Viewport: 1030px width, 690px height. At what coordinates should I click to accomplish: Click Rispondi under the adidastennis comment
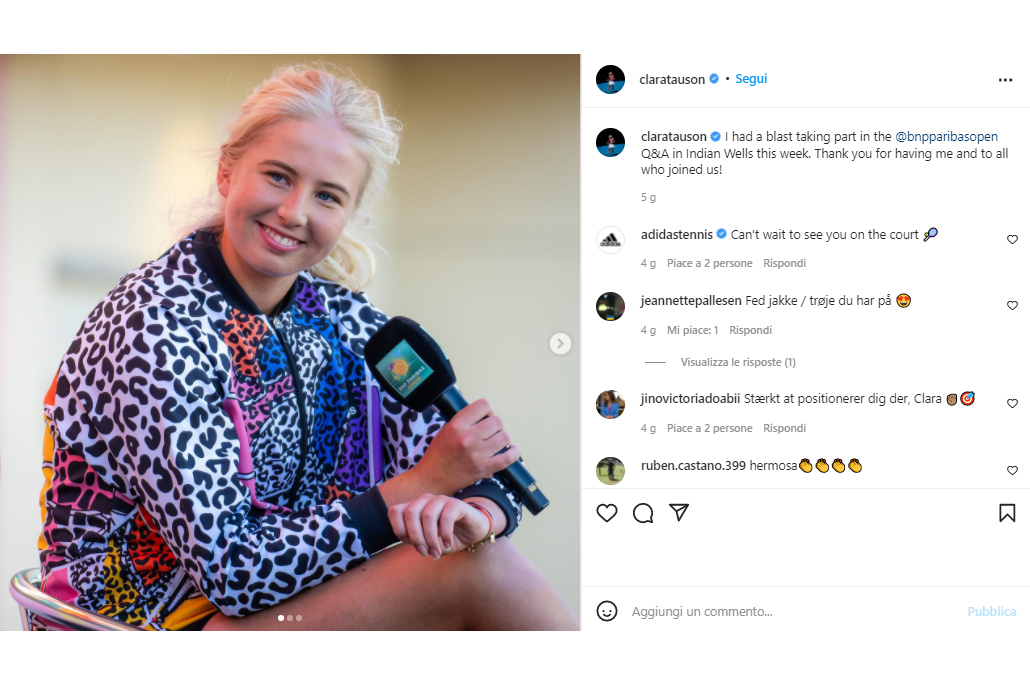click(784, 263)
